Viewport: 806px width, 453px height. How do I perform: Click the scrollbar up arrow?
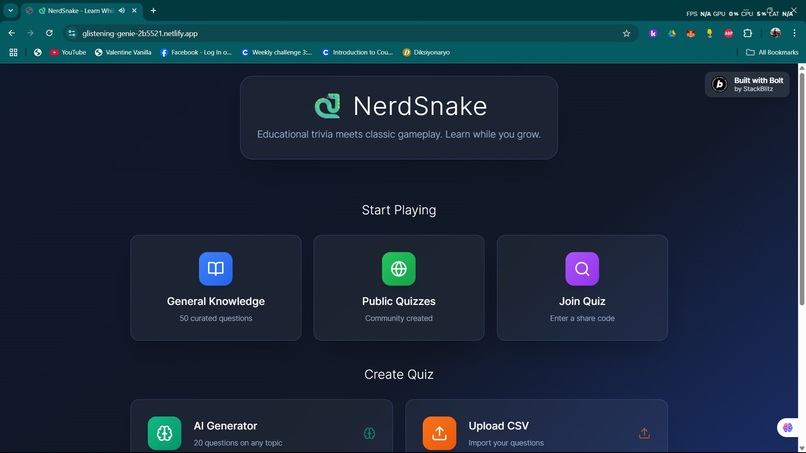[802, 67]
